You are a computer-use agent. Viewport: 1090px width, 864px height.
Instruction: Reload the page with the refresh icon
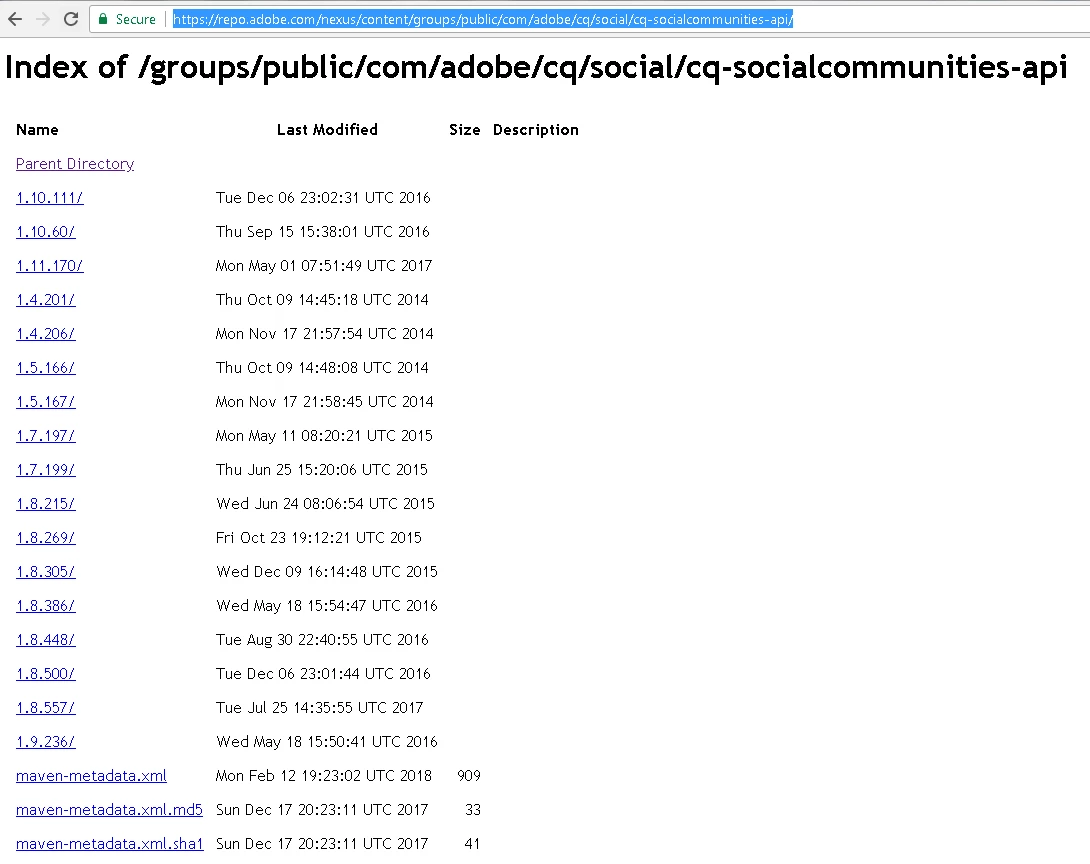pos(71,19)
